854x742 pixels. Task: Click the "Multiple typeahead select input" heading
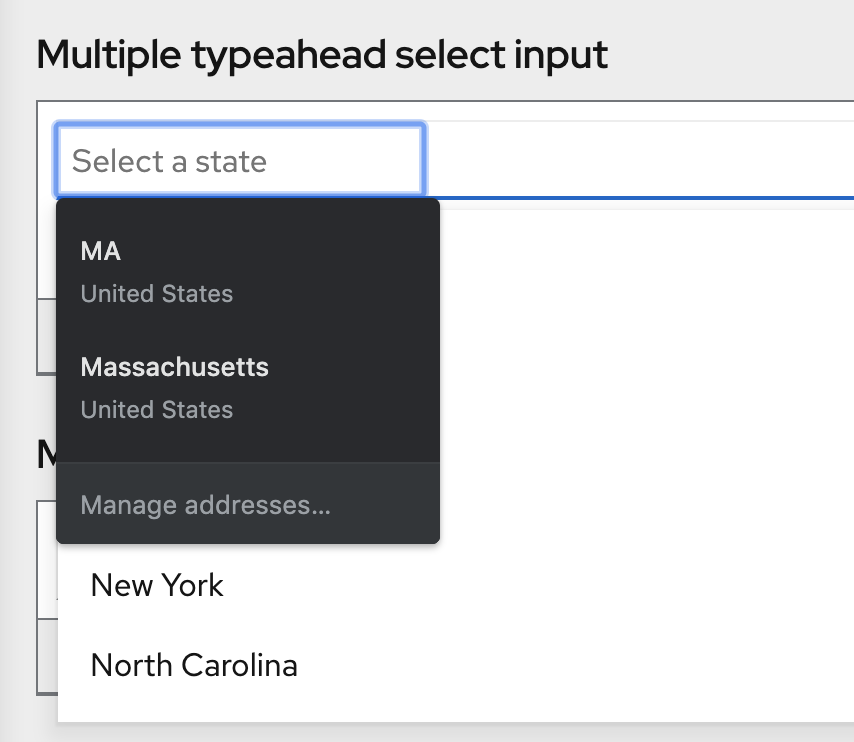(322, 54)
